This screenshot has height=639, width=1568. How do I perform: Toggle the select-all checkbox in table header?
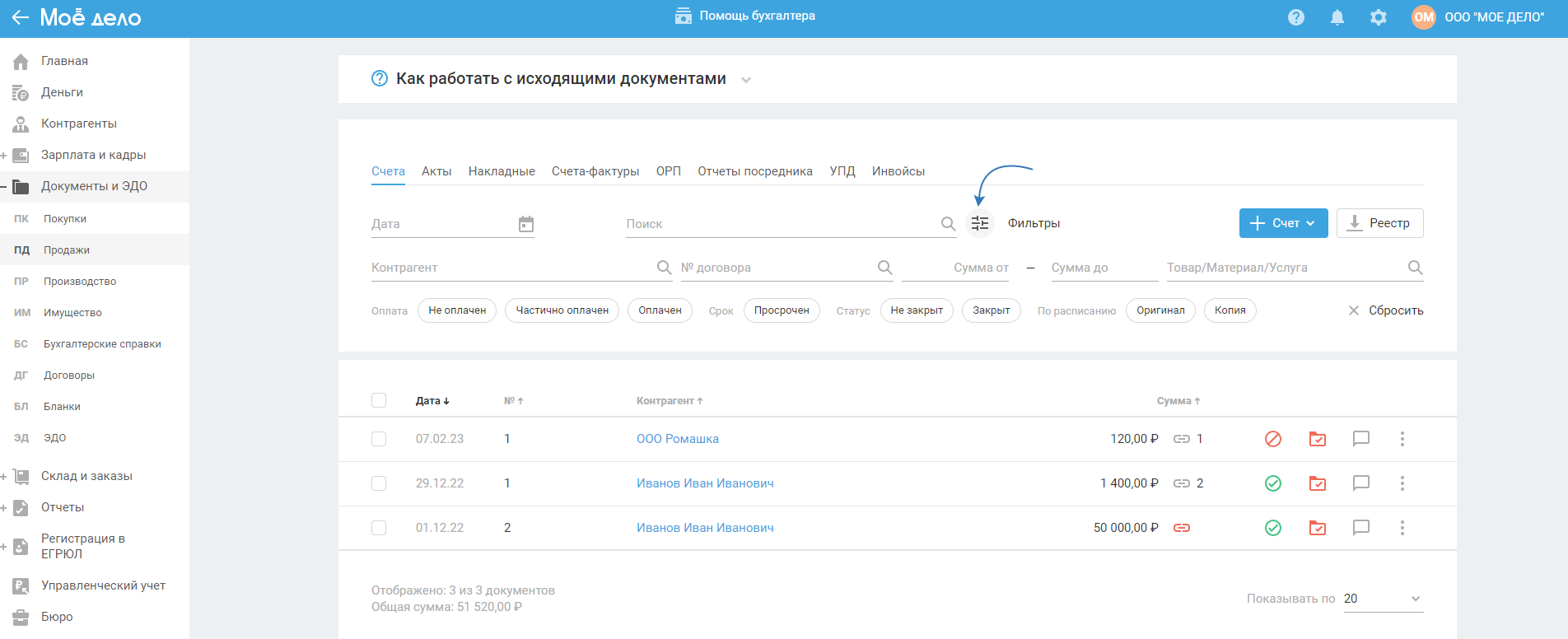point(379,400)
